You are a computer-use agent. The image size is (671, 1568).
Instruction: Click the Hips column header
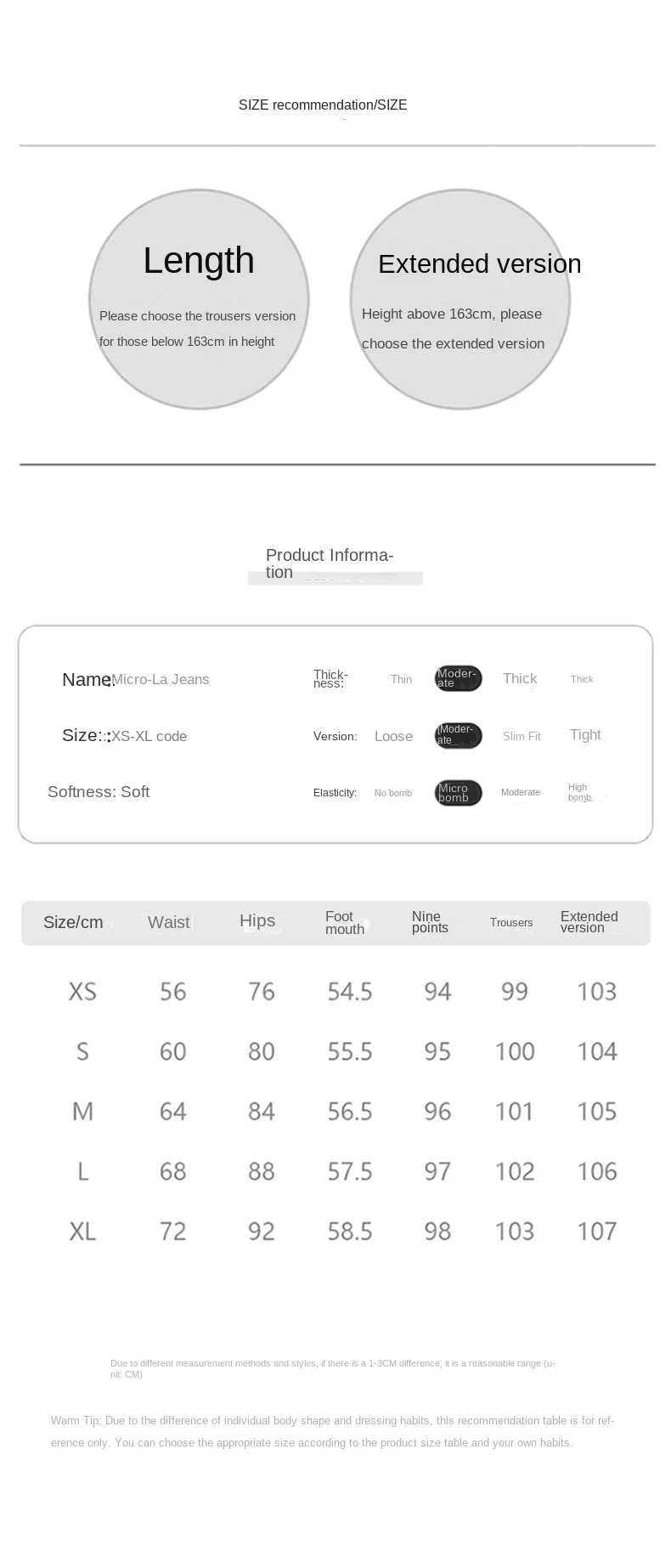point(257,920)
